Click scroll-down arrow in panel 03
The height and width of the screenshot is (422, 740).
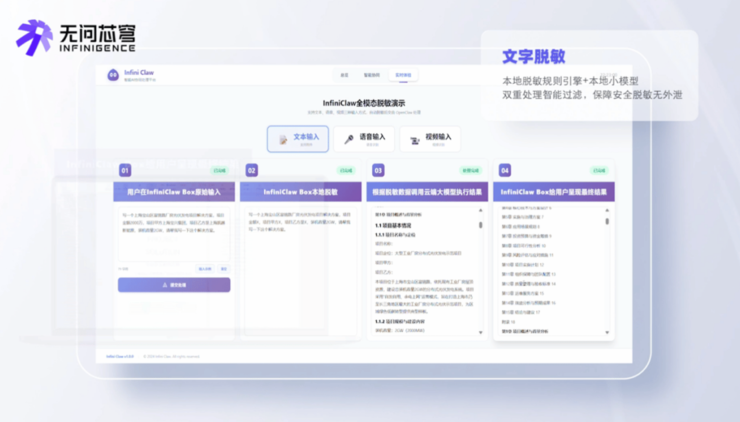click(480, 332)
